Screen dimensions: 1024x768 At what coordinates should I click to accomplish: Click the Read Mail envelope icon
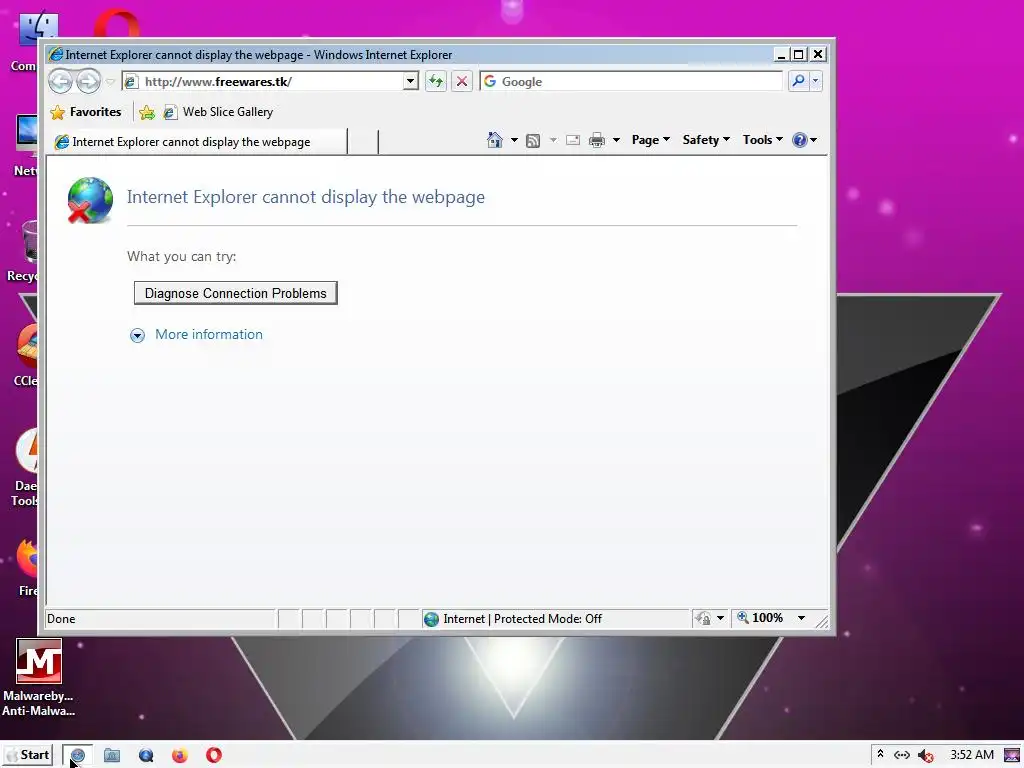[573, 140]
